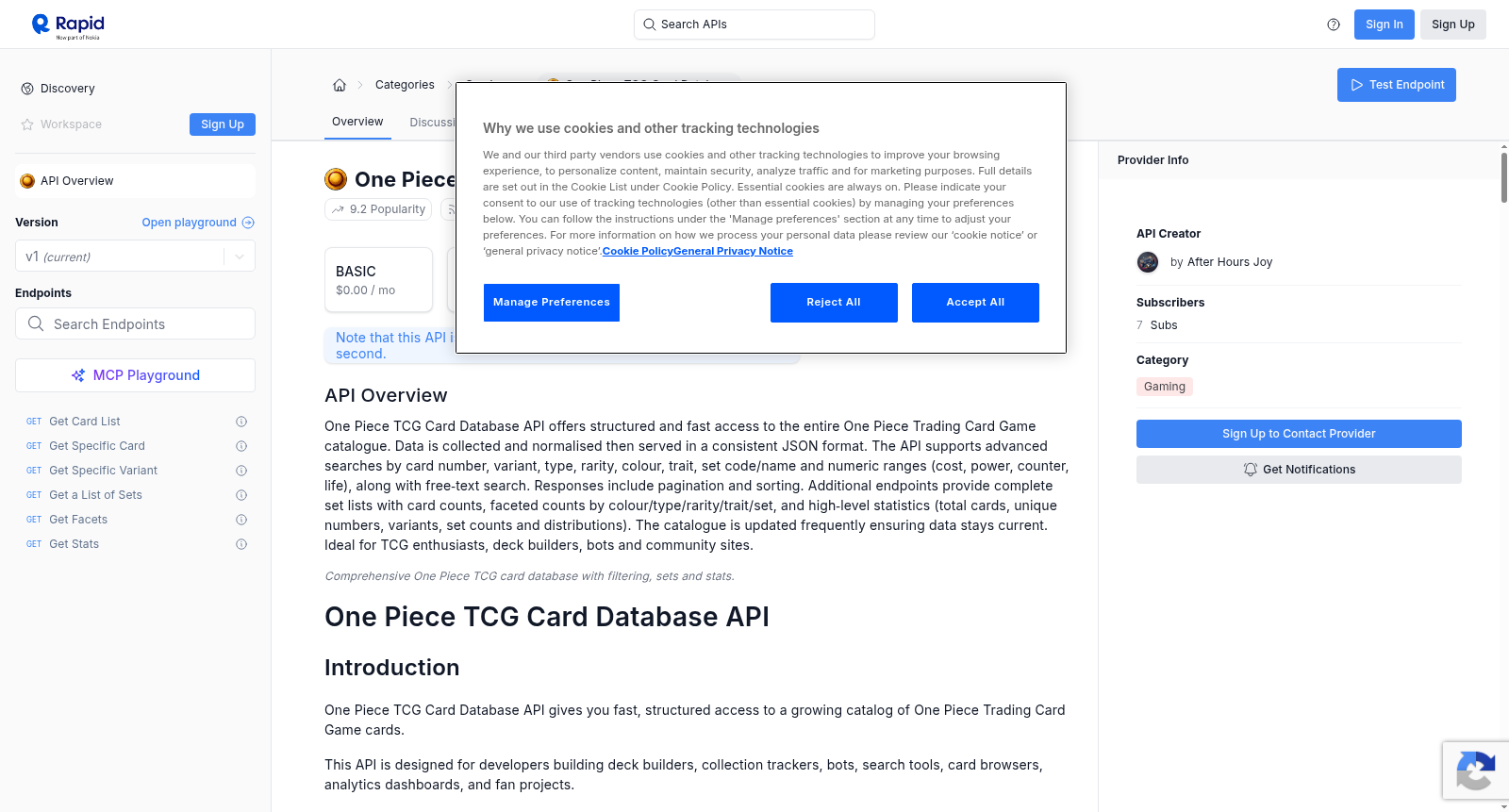Click info icon beside Get Specific Variant
The width and height of the screenshot is (1509, 812).
tap(241, 471)
